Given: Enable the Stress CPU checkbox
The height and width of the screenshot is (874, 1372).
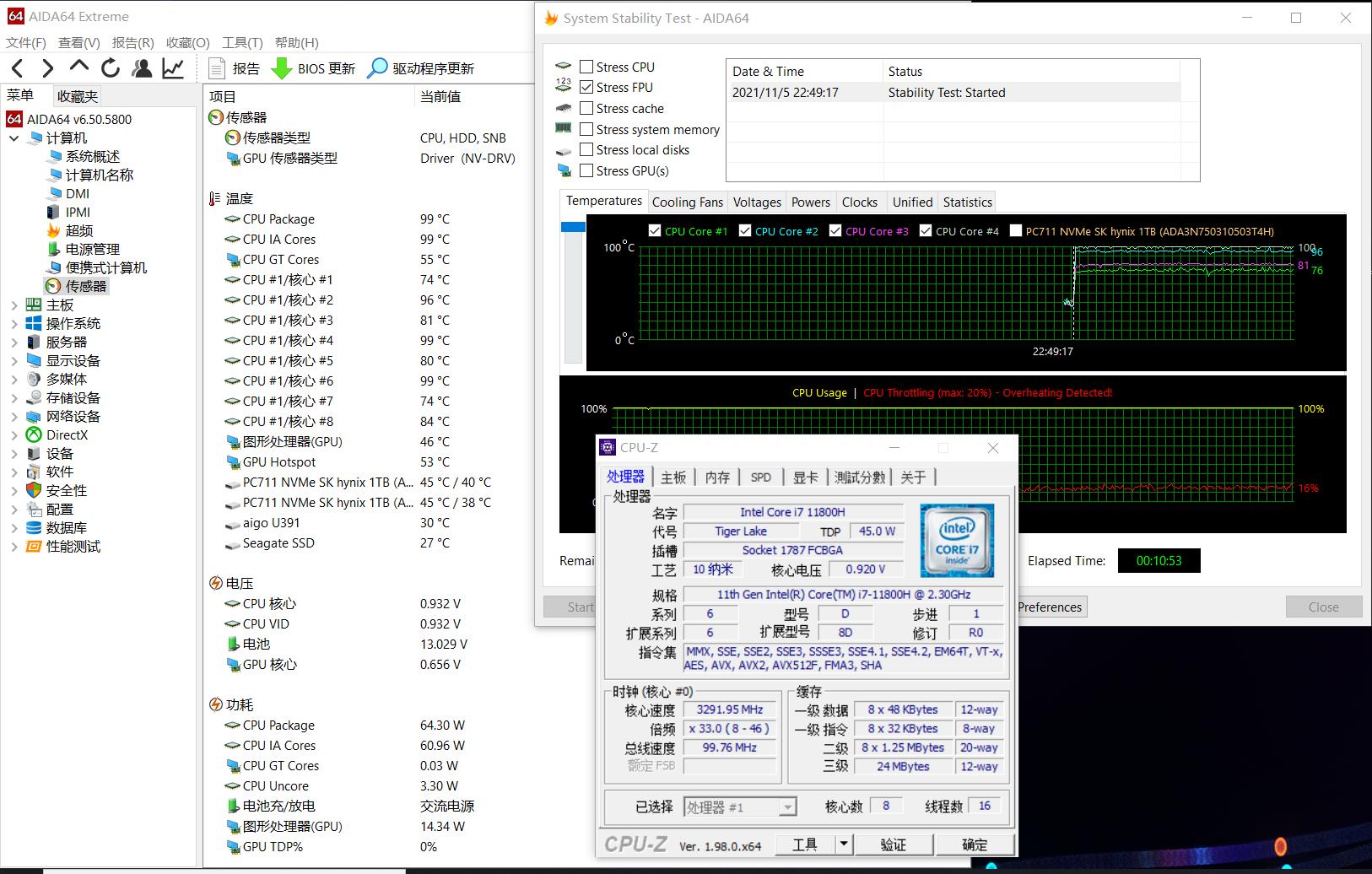Looking at the screenshot, I should point(586,66).
